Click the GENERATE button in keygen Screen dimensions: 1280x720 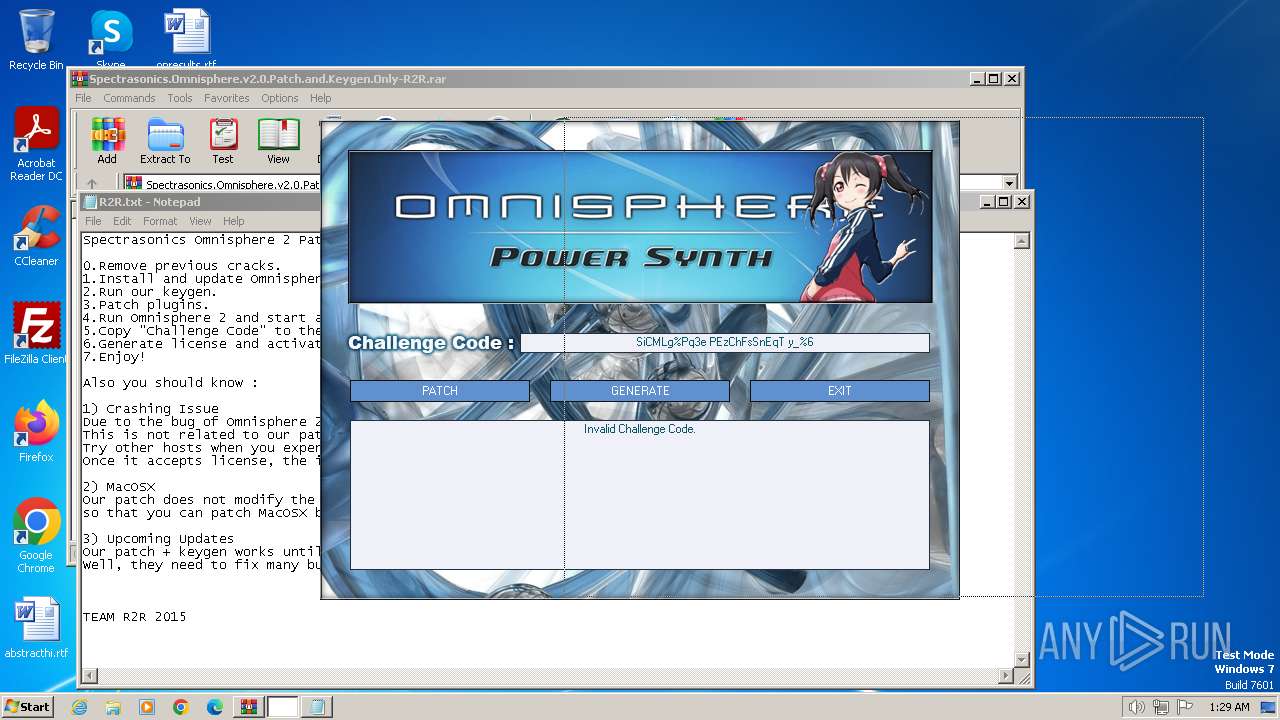(640, 391)
